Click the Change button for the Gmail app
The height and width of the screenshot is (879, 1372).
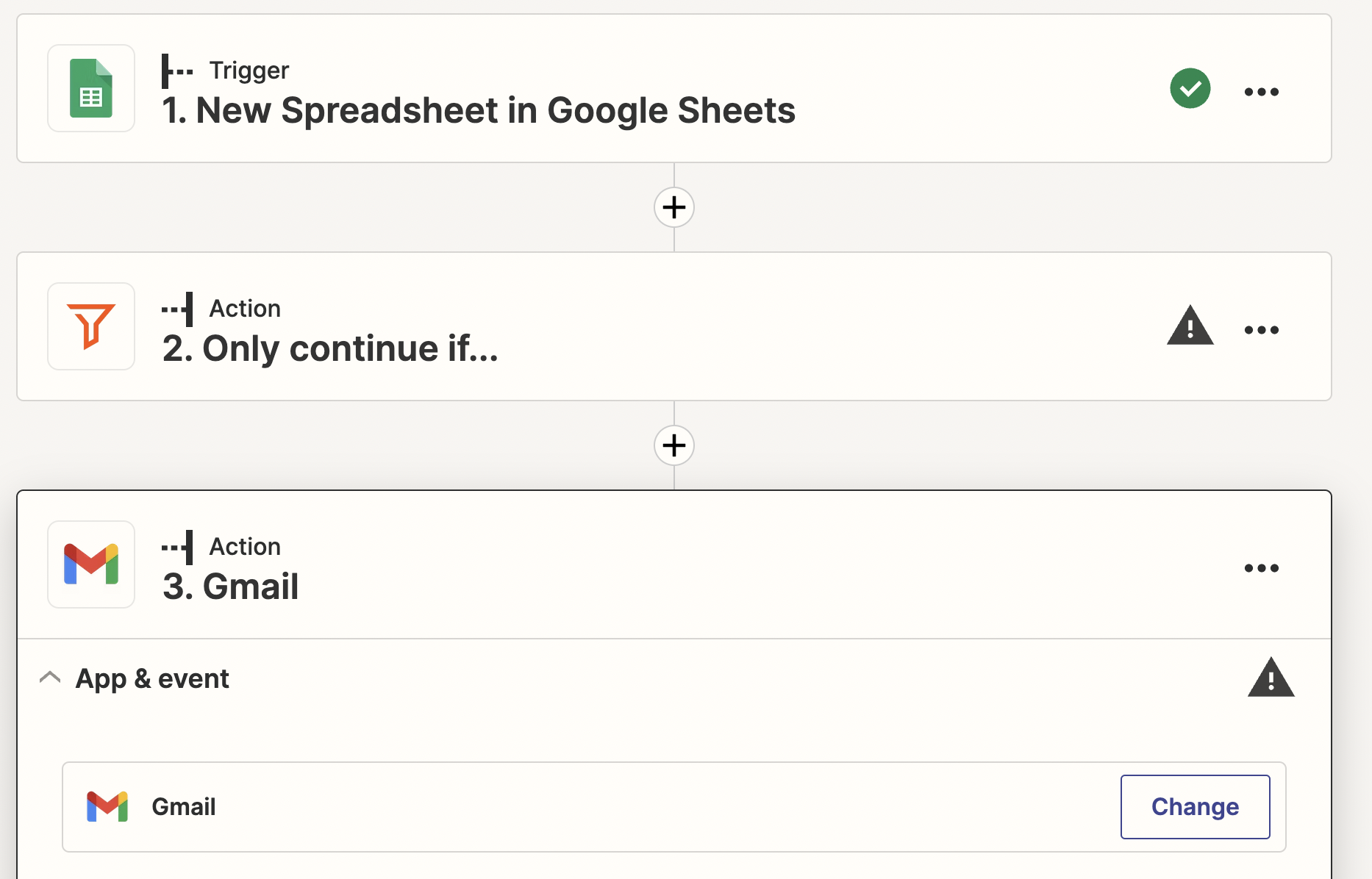(x=1195, y=807)
